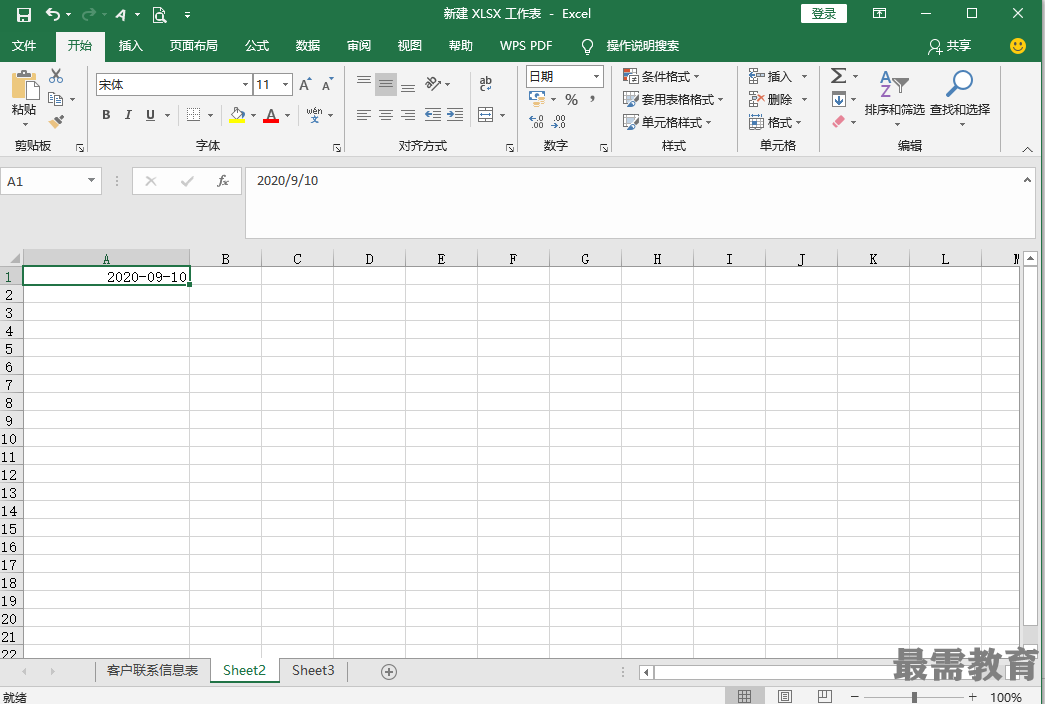Expand the Name Box dropdown
1045x704 pixels.
point(91,181)
